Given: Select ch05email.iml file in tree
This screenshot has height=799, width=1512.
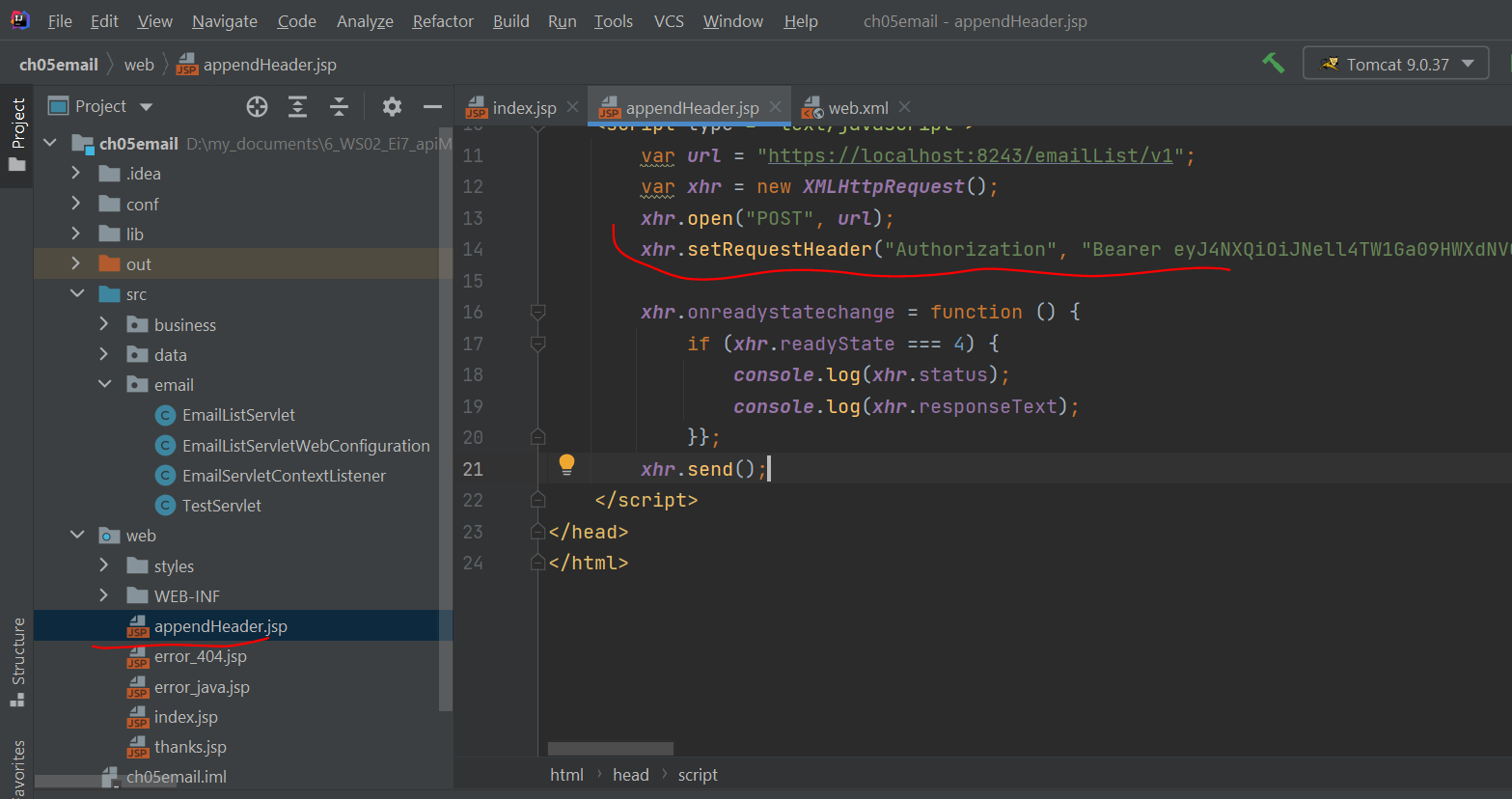Looking at the screenshot, I should pos(176,777).
